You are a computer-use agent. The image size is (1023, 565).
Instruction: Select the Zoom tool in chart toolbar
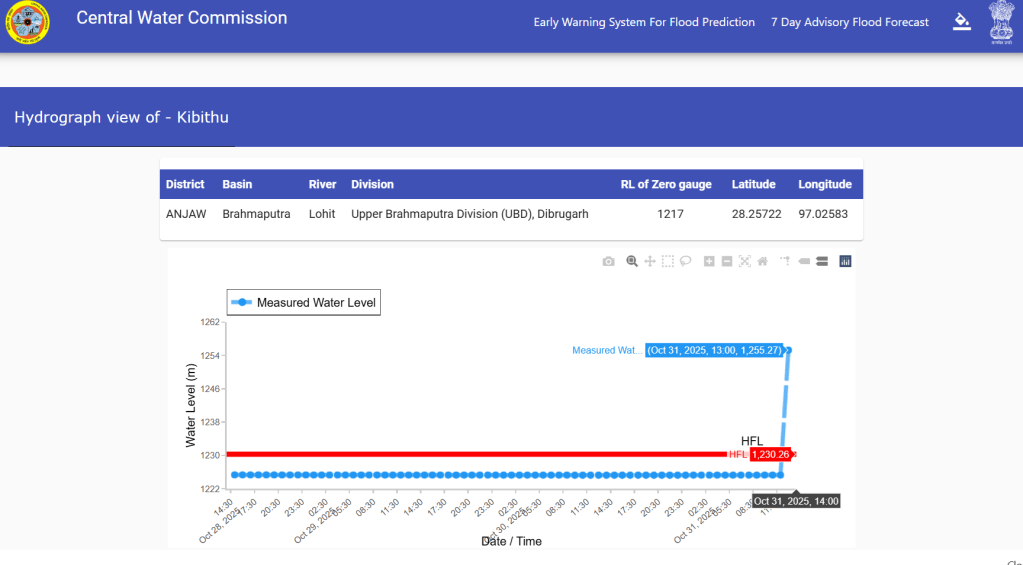point(632,262)
